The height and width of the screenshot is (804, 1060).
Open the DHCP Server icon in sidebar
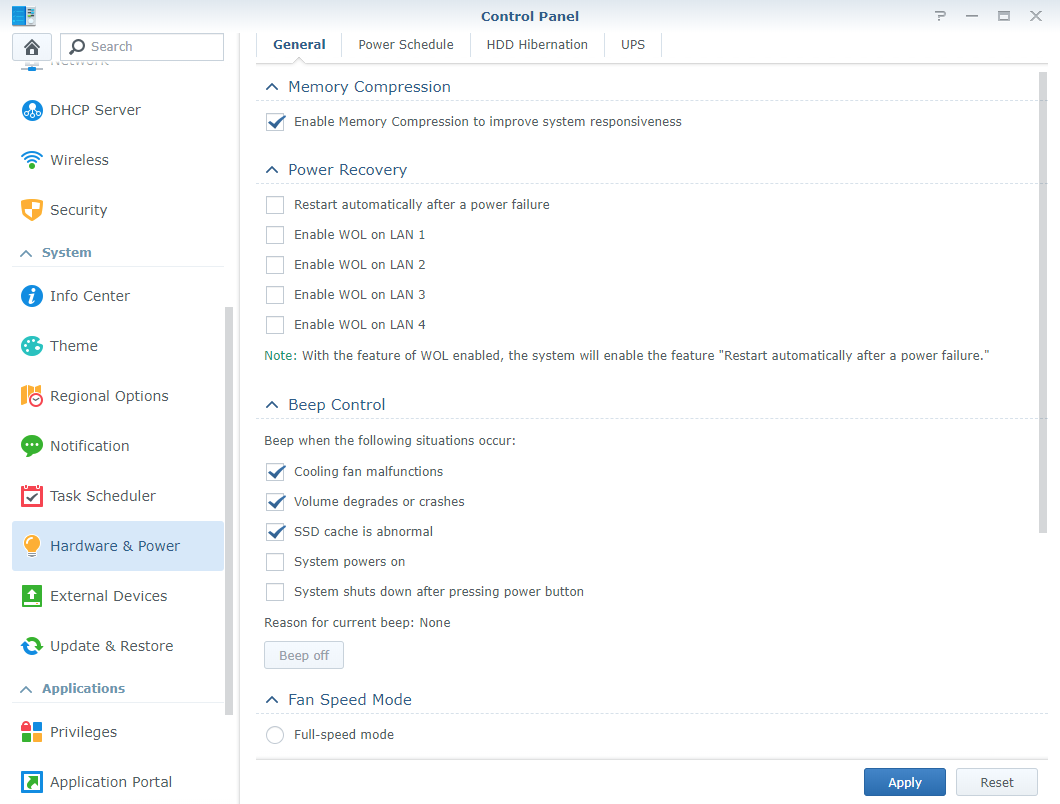coord(32,110)
